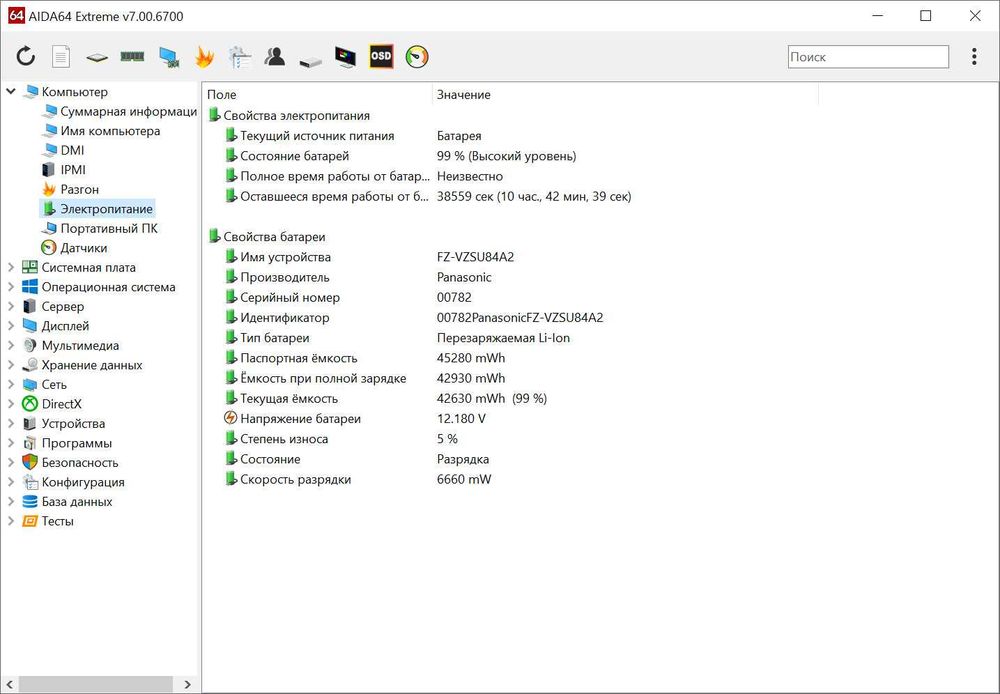Image resolution: width=1000 pixels, height=694 pixels.
Task: Click the Конфигурация tree icon
Action: point(30,482)
